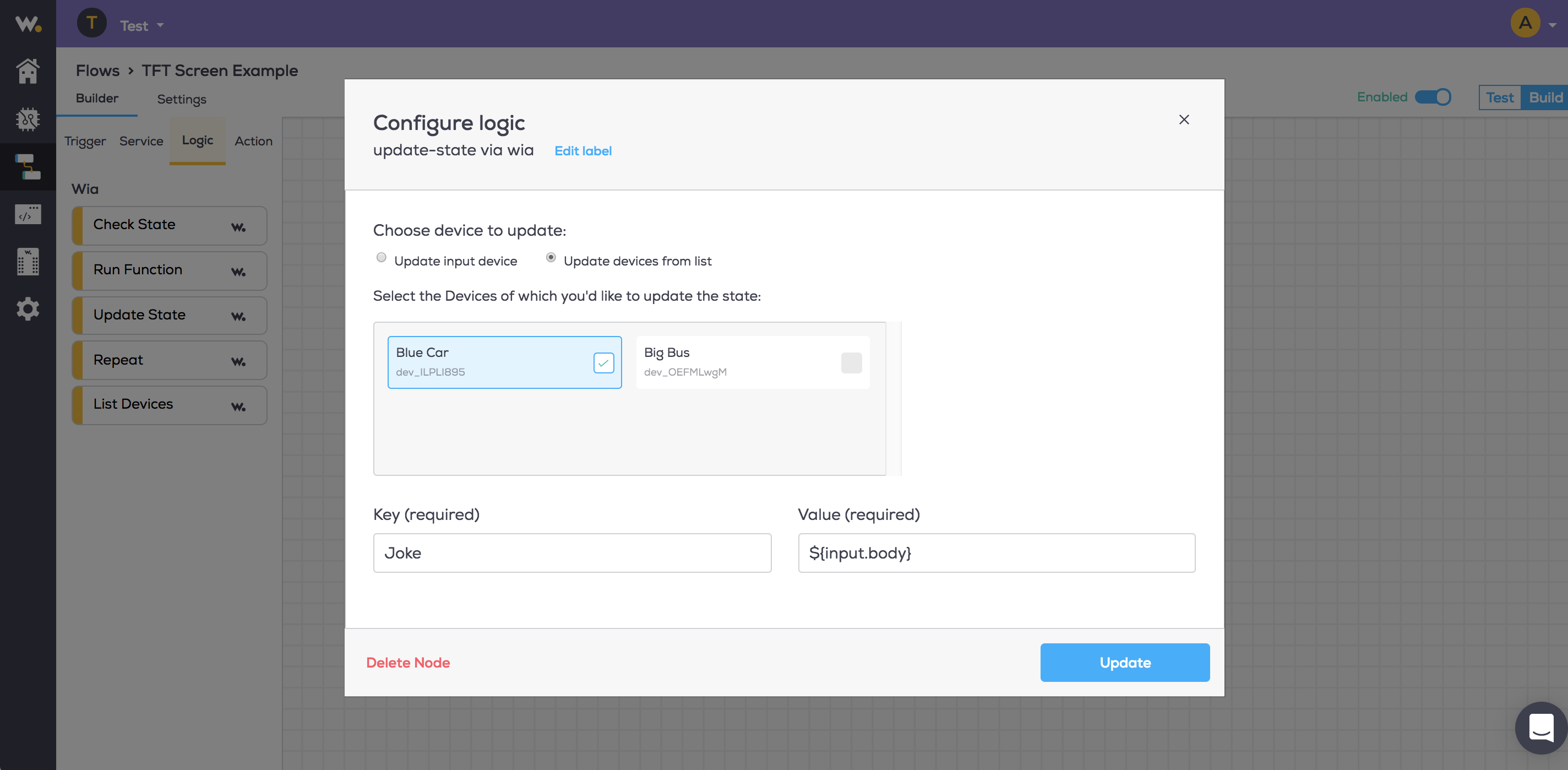Open the chat support bubble
The image size is (1568, 770).
[1540, 728]
